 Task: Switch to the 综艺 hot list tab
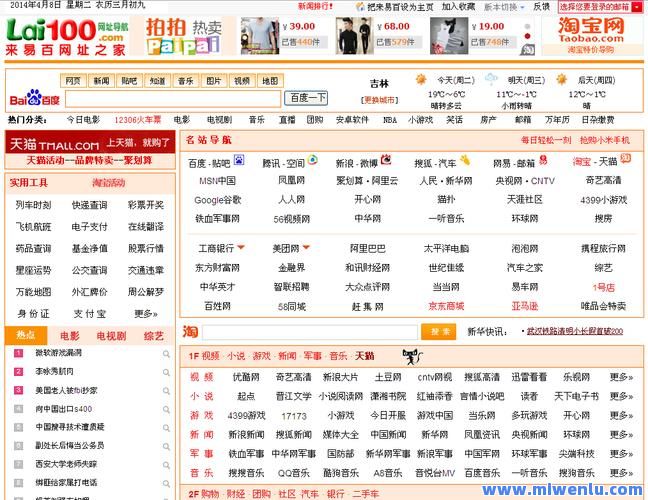[x=154, y=336]
